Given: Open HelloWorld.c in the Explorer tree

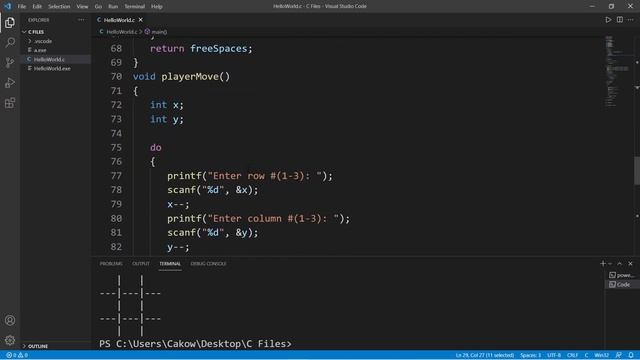Looking at the screenshot, I should click(49, 59).
